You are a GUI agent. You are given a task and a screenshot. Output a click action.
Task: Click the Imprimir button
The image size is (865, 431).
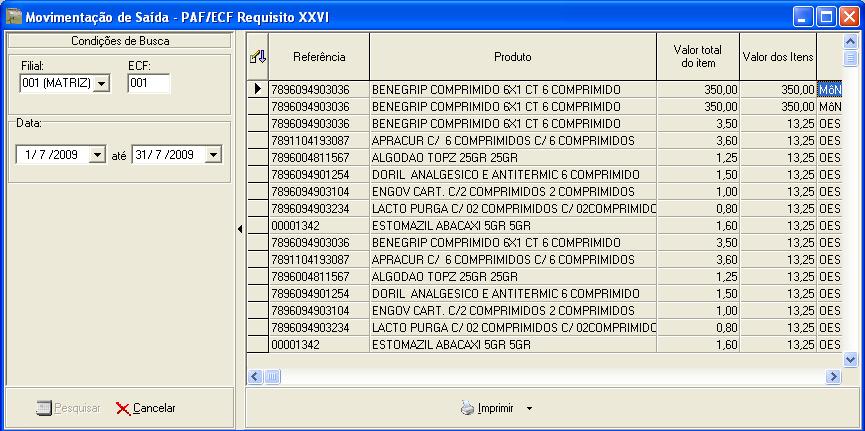coord(495,408)
